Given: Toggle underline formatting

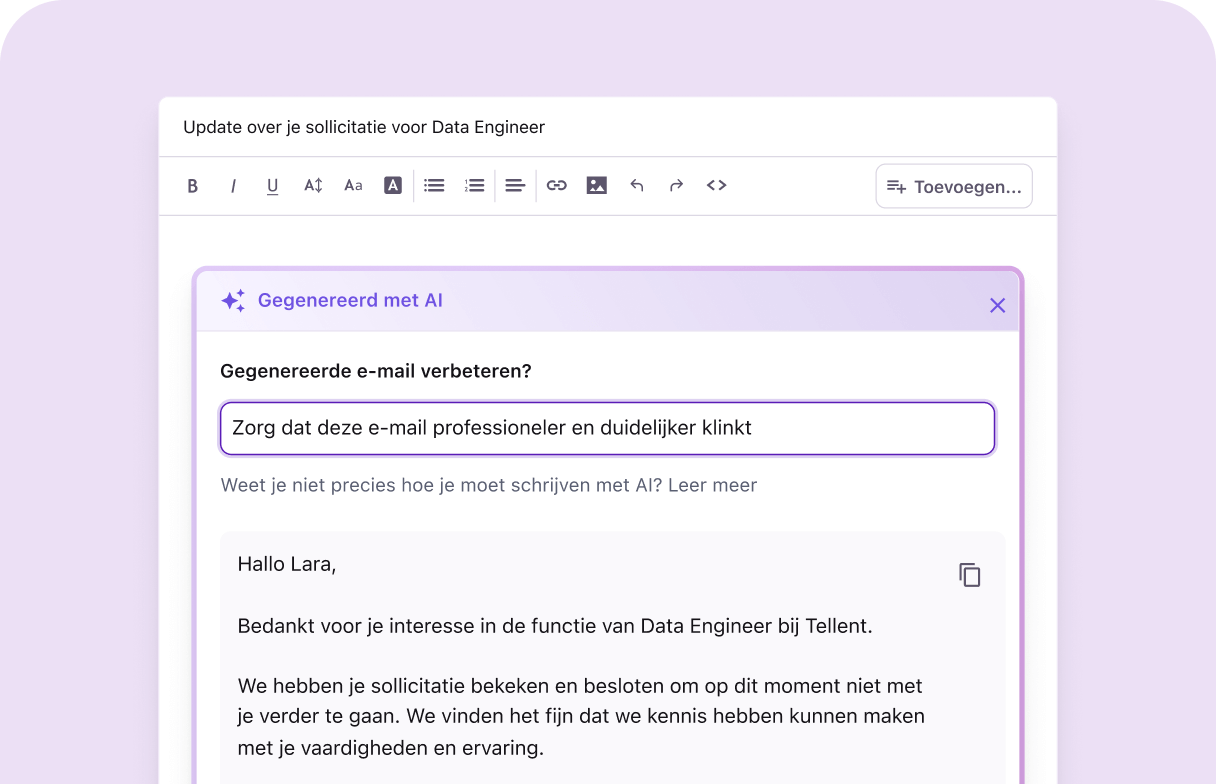Looking at the screenshot, I should (272, 185).
